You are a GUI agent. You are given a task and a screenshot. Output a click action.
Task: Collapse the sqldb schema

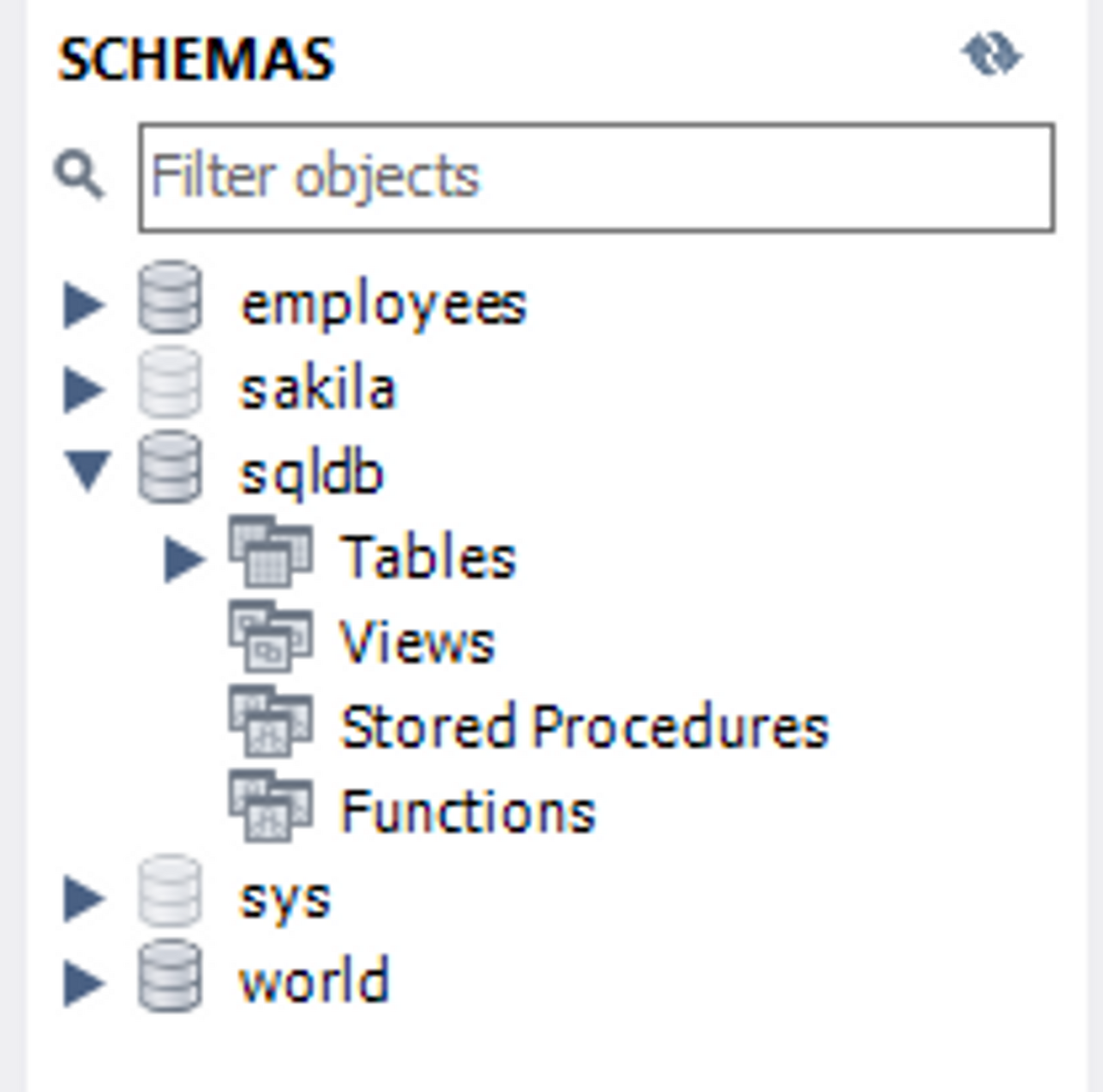[x=86, y=472]
